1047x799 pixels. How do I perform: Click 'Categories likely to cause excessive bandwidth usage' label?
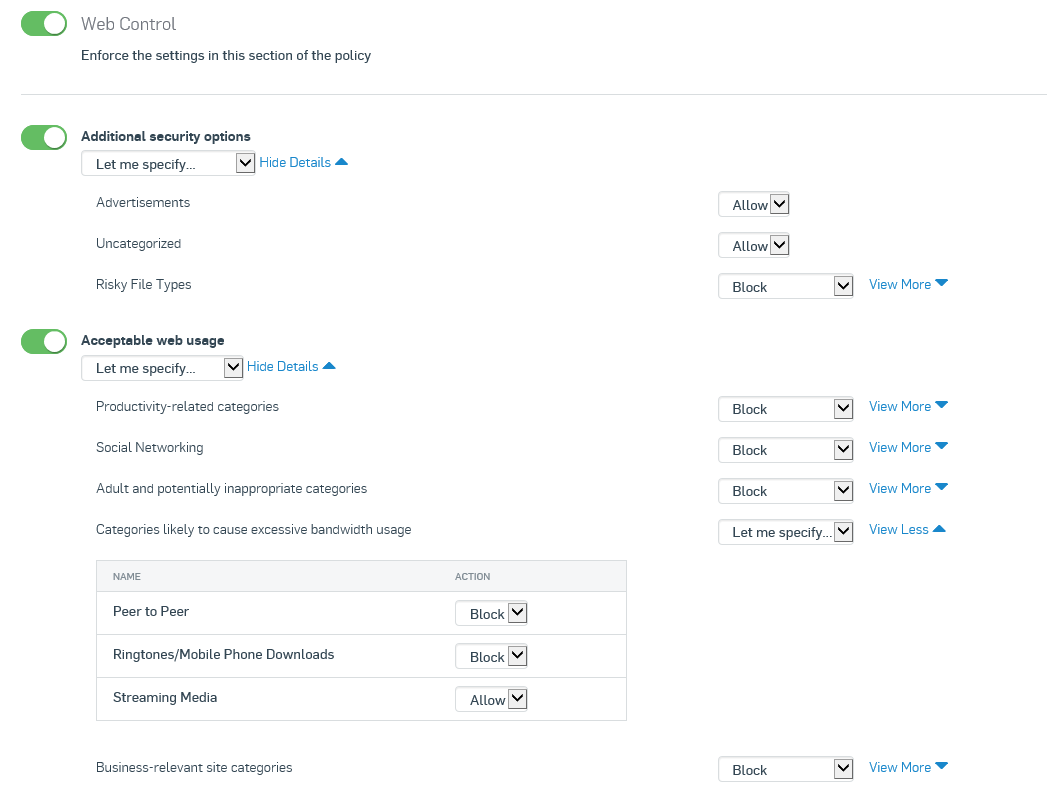pyautogui.click(x=254, y=529)
